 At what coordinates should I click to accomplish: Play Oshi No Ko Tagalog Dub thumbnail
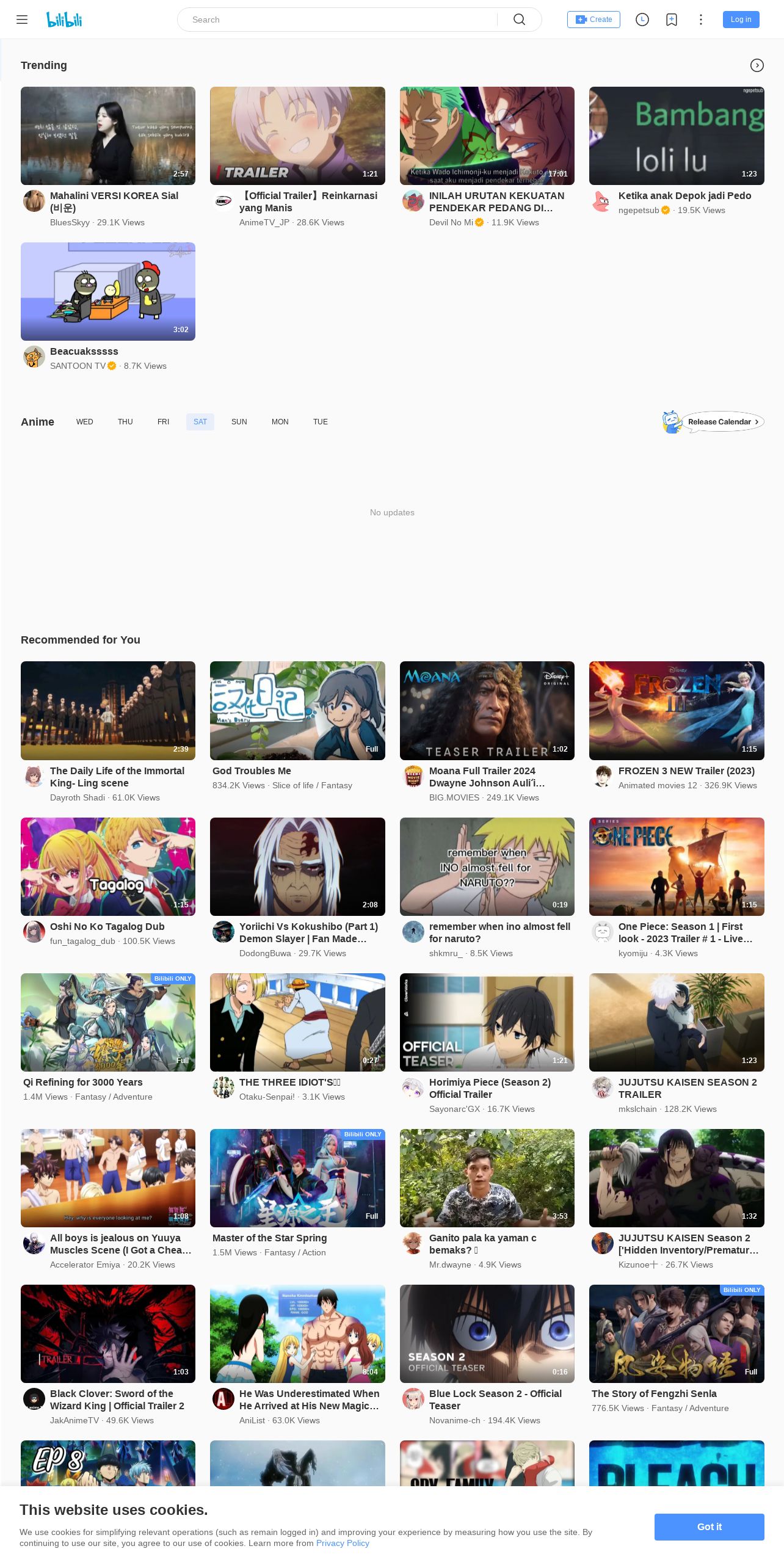[x=108, y=866]
